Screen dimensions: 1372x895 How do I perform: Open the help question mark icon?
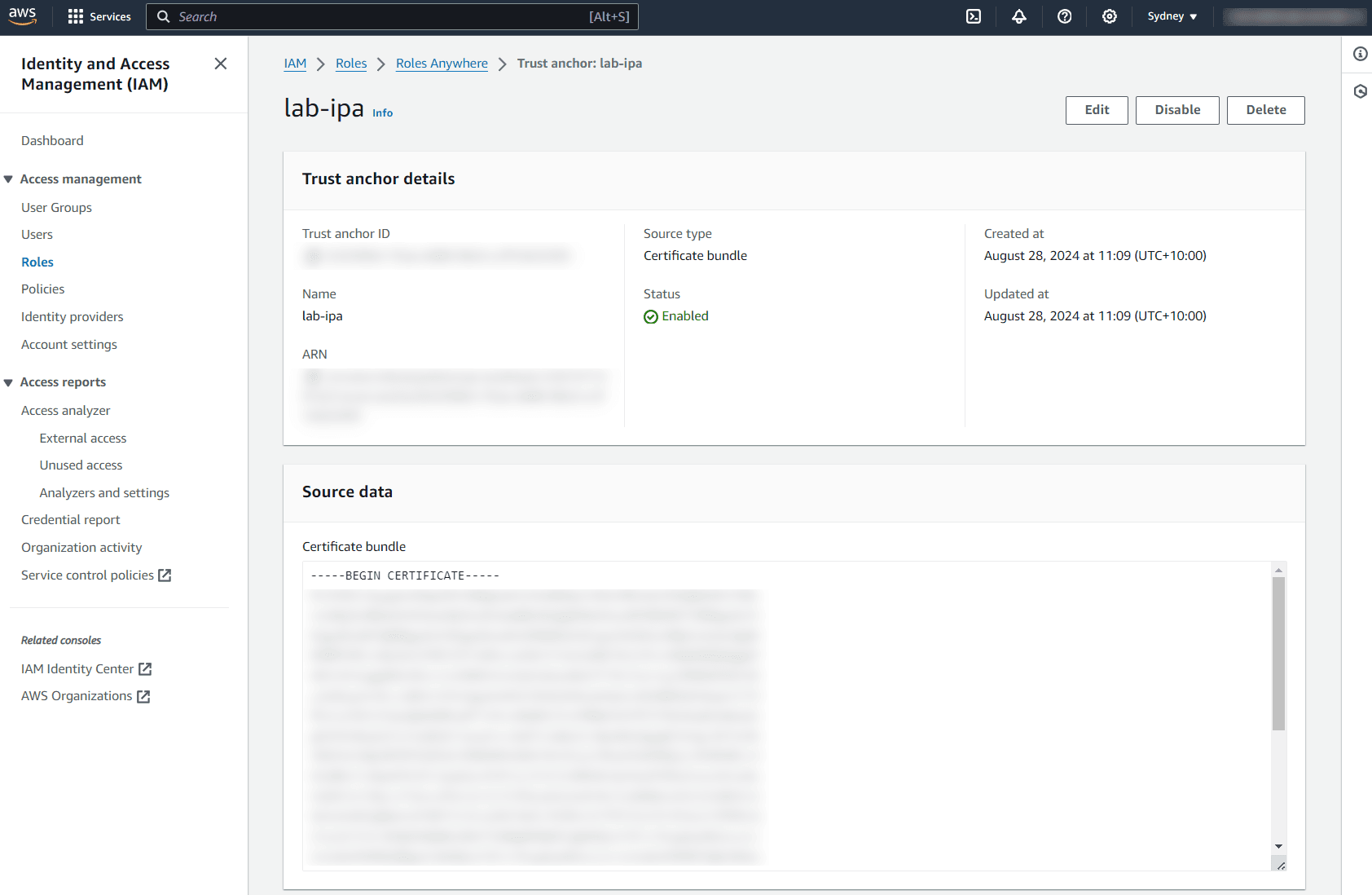(x=1065, y=16)
